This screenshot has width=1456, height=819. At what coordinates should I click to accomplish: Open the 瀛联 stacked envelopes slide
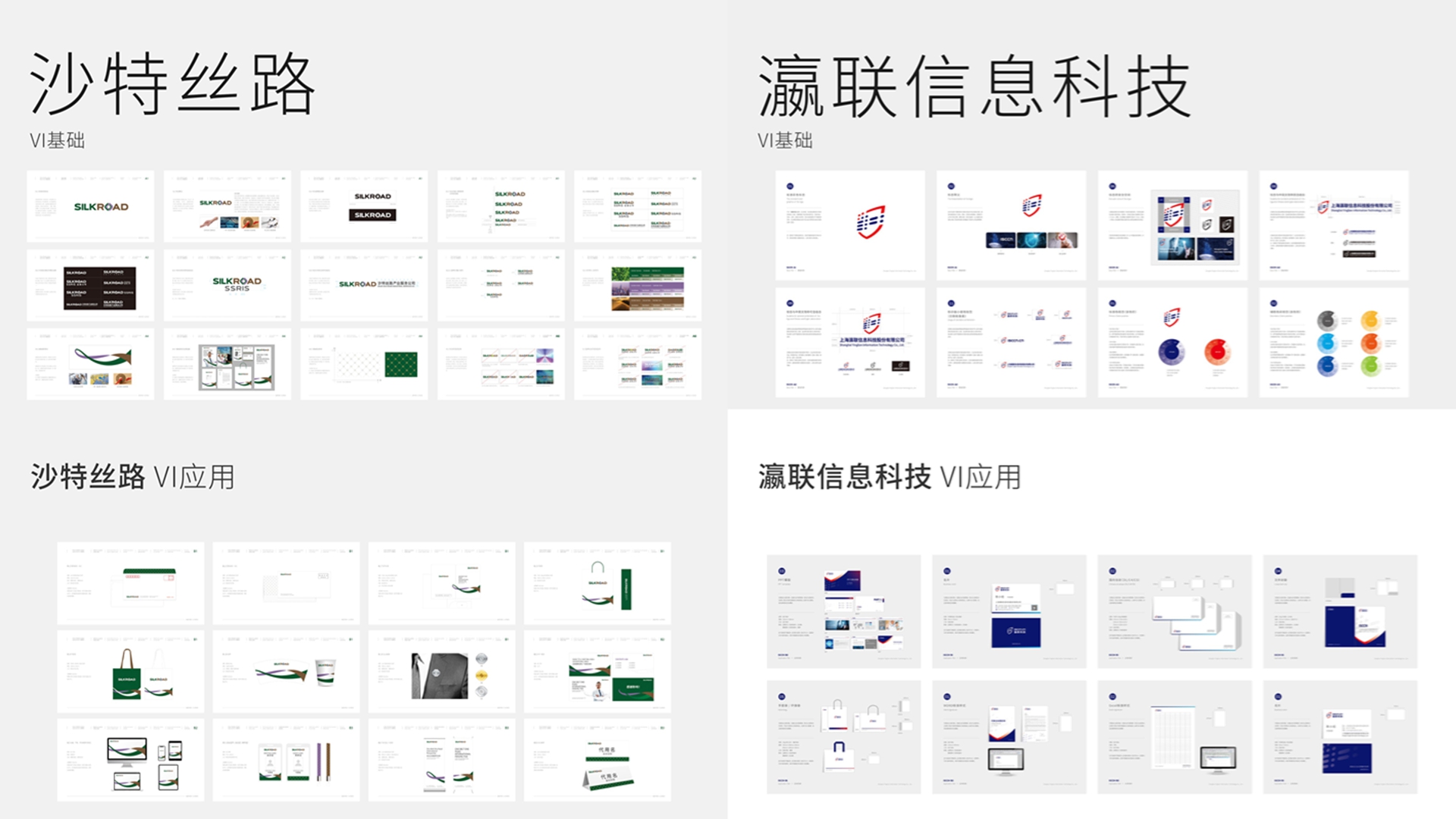click(x=1175, y=611)
